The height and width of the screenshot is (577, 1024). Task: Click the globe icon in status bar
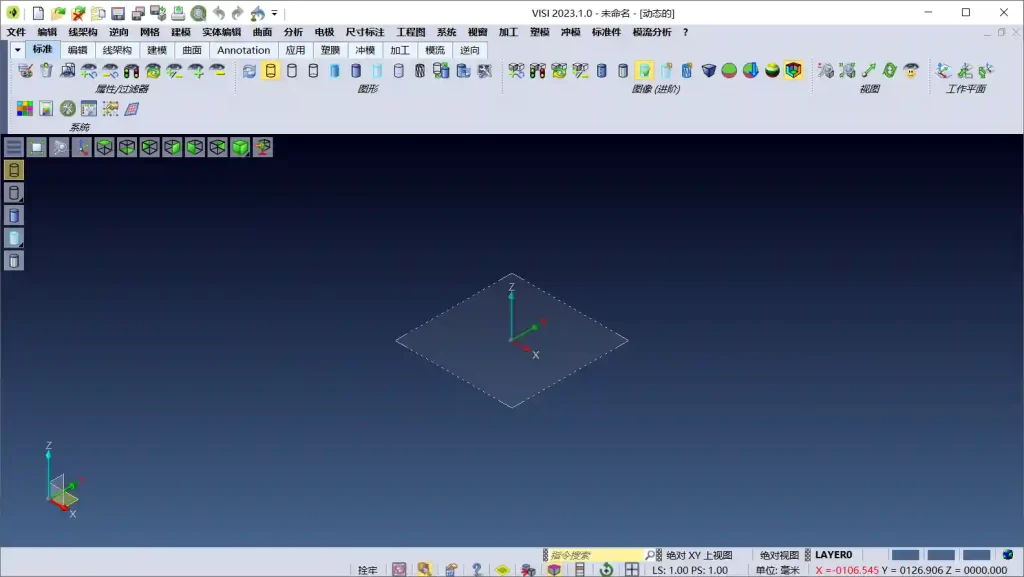click(1008, 554)
